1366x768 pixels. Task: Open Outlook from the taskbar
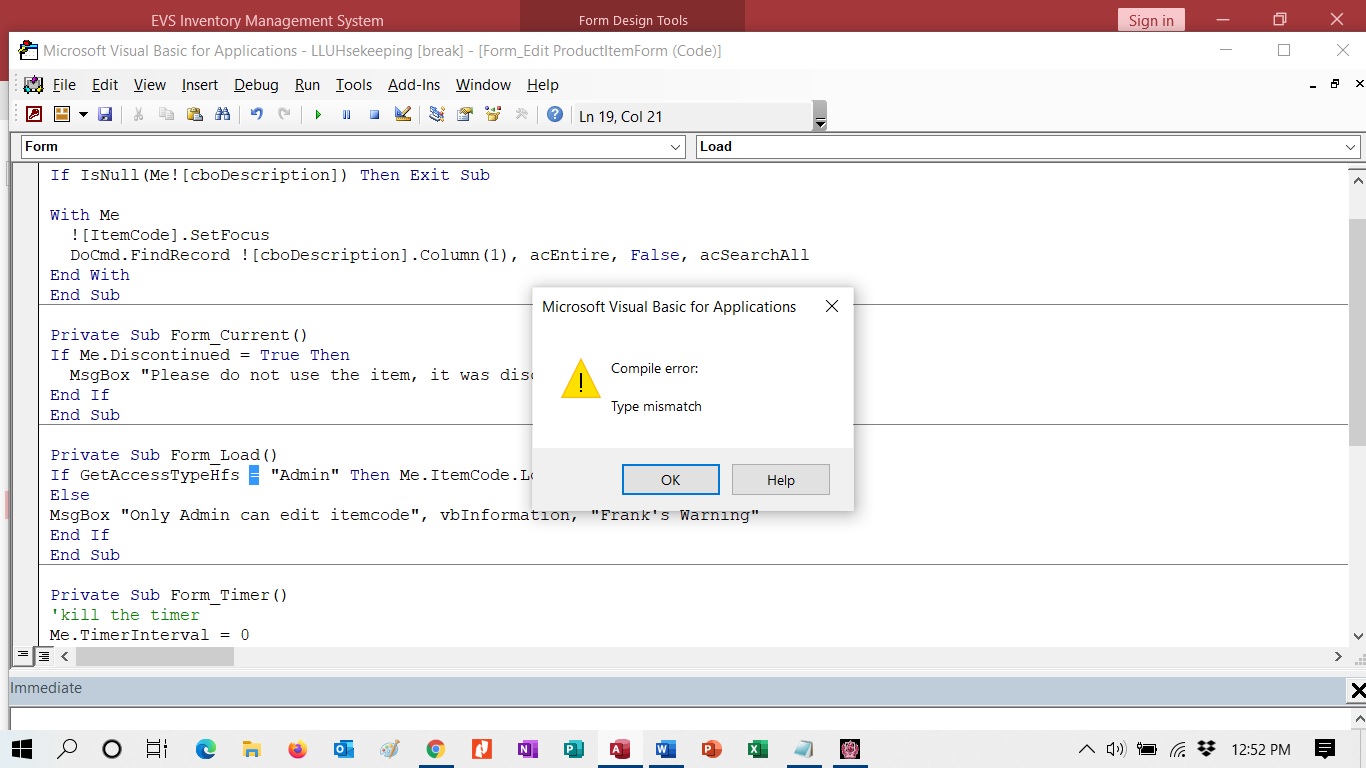click(x=343, y=748)
